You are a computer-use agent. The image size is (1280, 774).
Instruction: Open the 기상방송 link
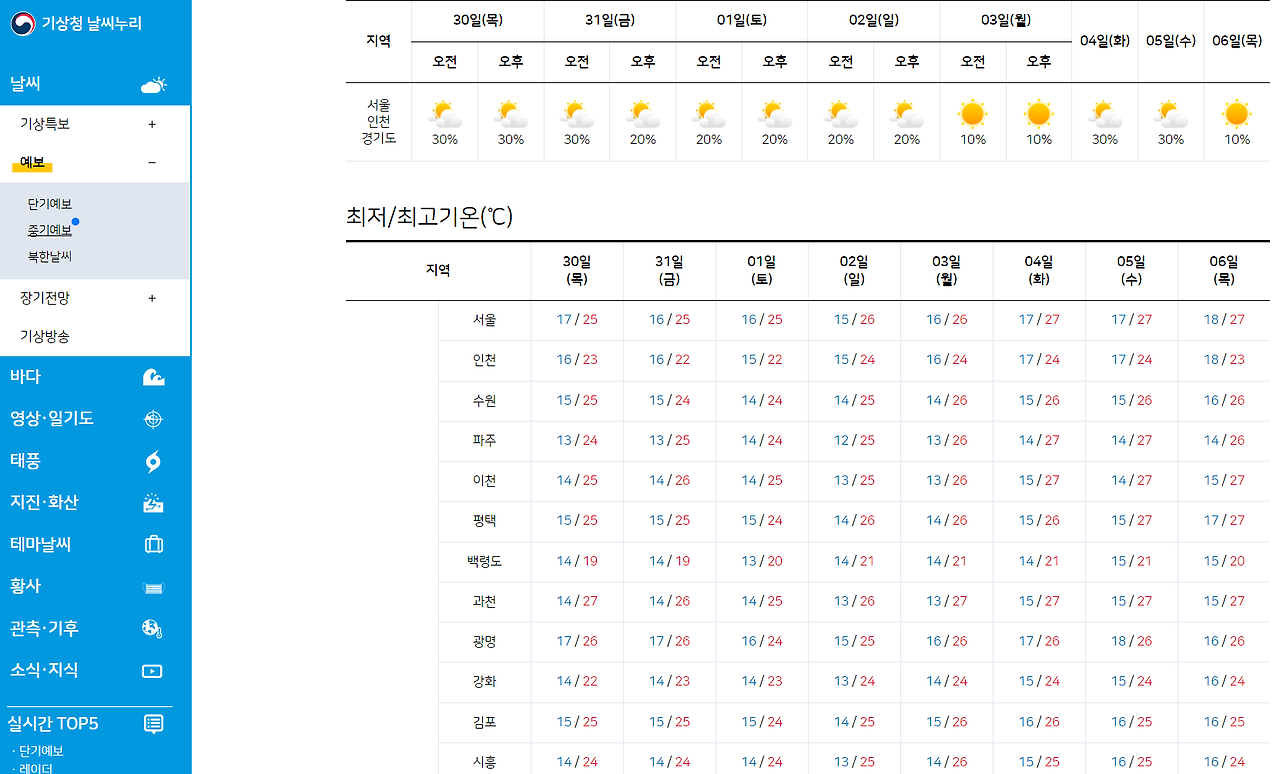[x=45, y=337]
